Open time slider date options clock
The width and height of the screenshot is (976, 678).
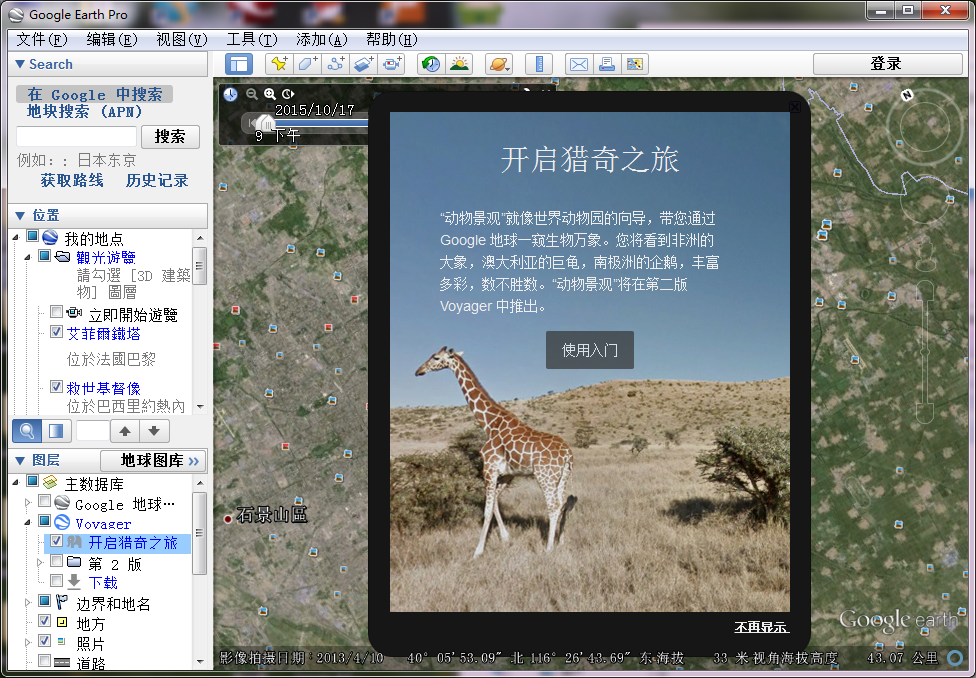(230, 94)
